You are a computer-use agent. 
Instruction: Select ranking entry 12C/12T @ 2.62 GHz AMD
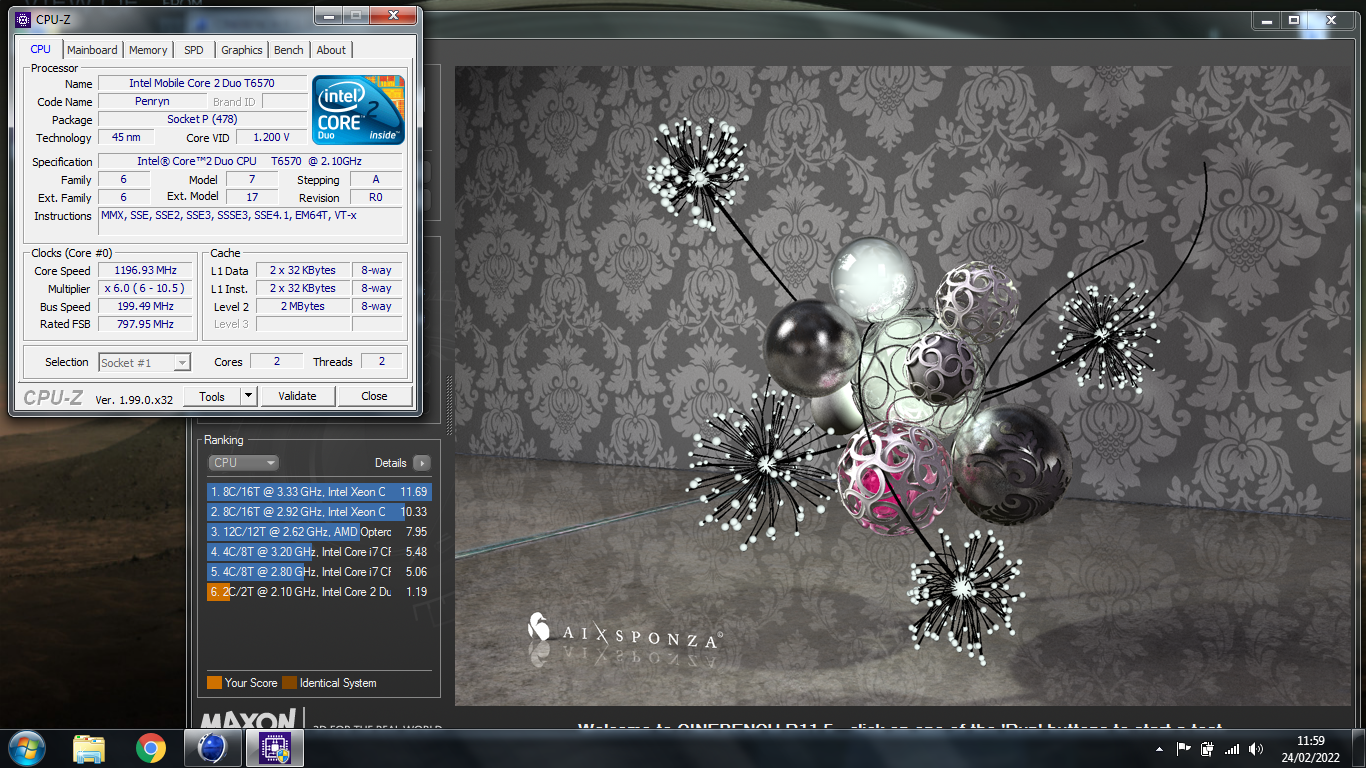318,531
